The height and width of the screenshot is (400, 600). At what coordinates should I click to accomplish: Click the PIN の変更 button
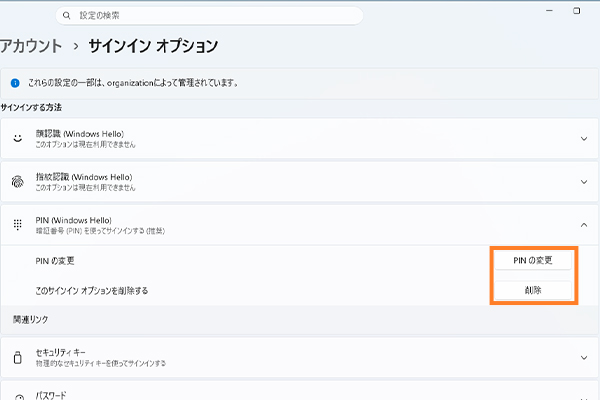pyautogui.click(x=533, y=260)
